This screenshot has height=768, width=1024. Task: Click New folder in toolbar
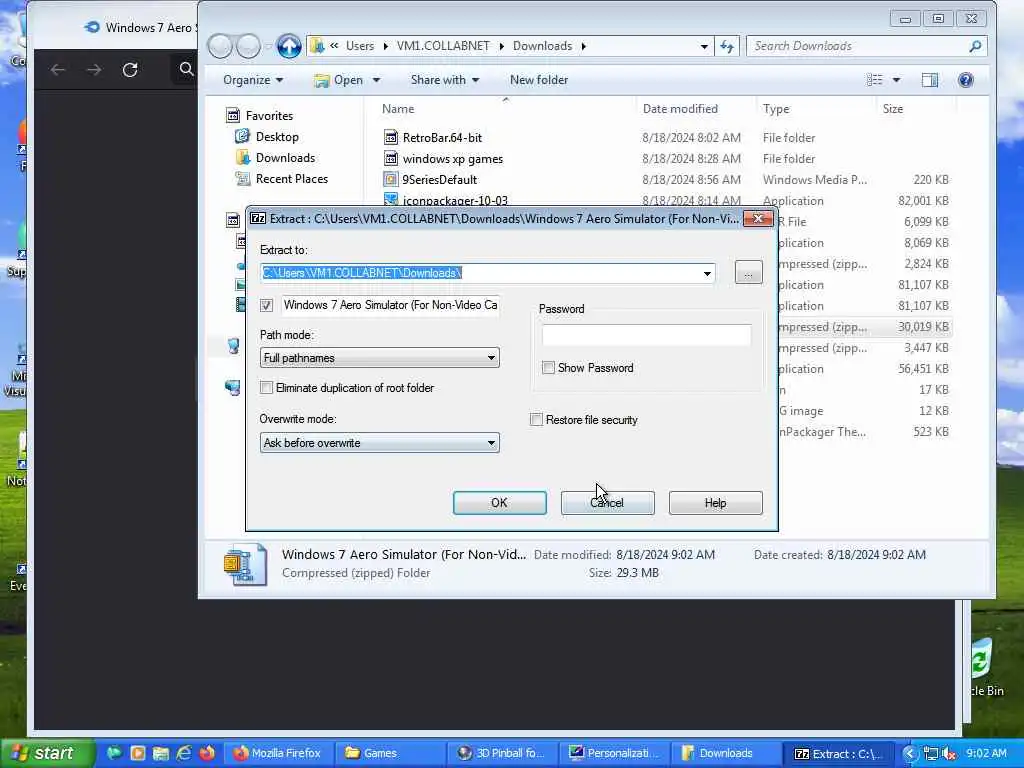[x=539, y=80]
